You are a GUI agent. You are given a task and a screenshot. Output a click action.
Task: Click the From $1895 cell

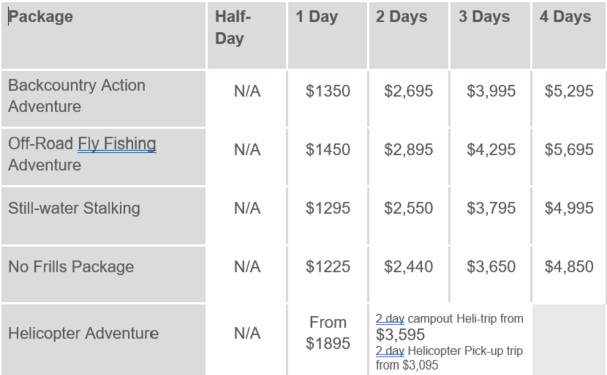click(x=328, y=339)
